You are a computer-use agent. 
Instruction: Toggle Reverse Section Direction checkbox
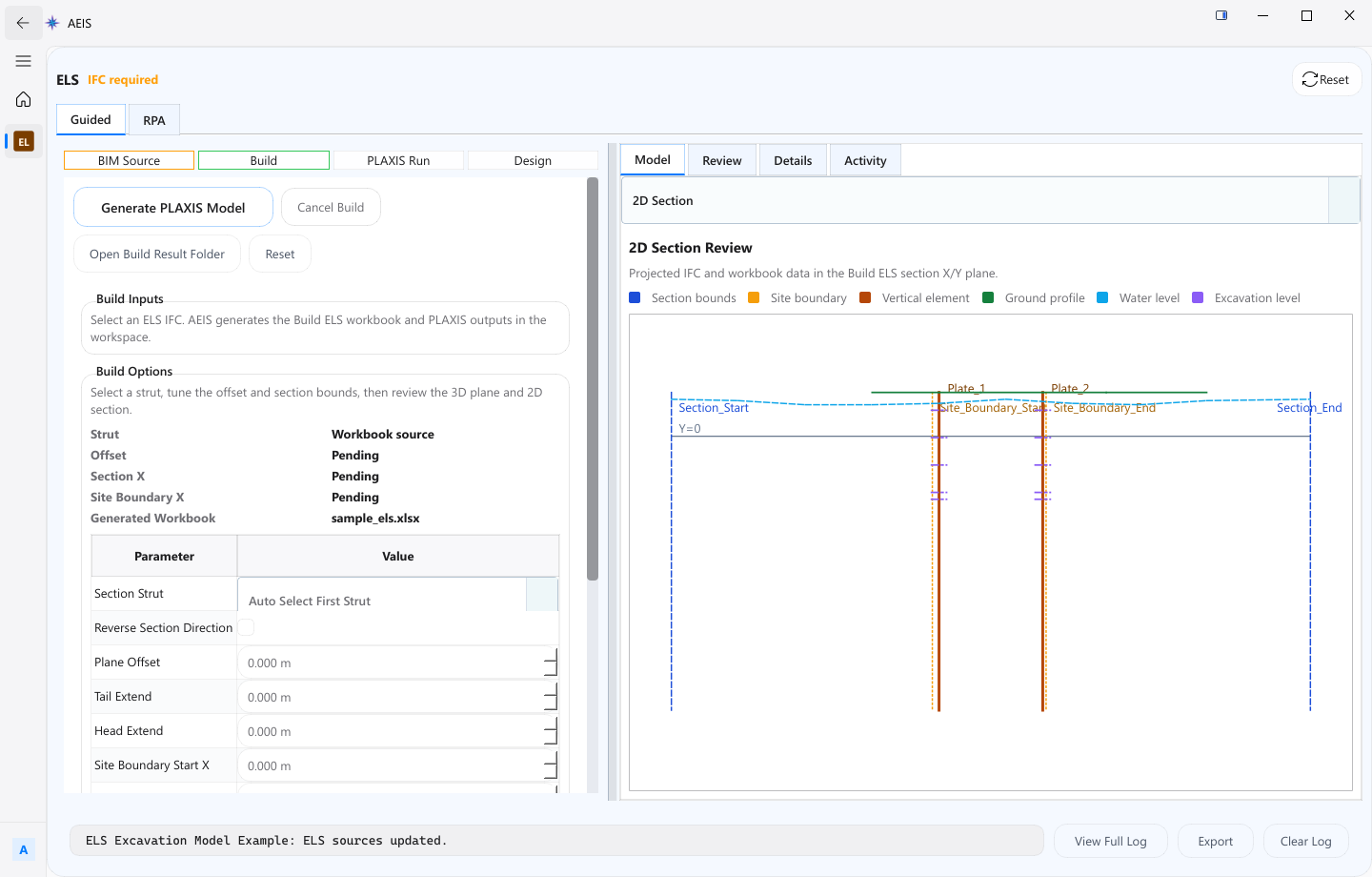pyautogui.click(x=246, y=627)
